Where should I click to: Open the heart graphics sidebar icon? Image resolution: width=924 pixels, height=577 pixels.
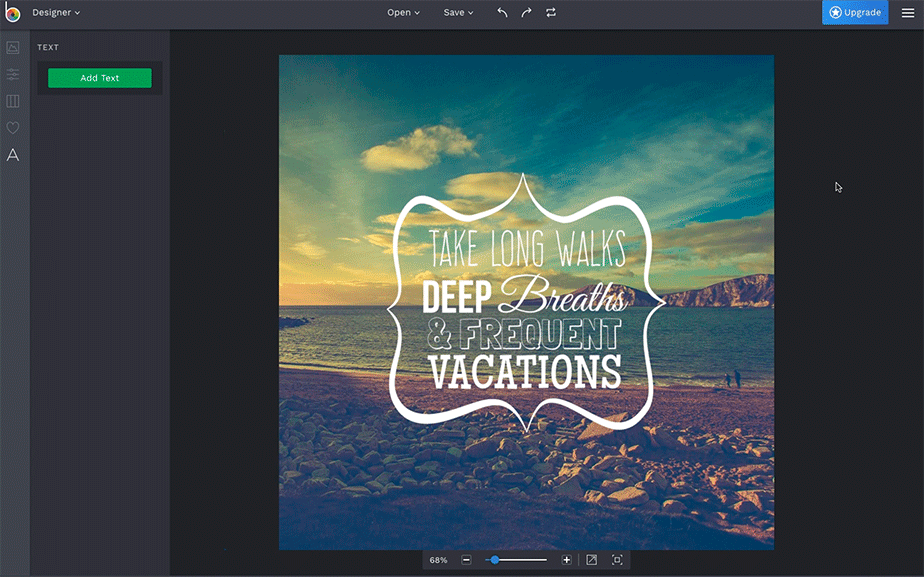tap(13, 128)
